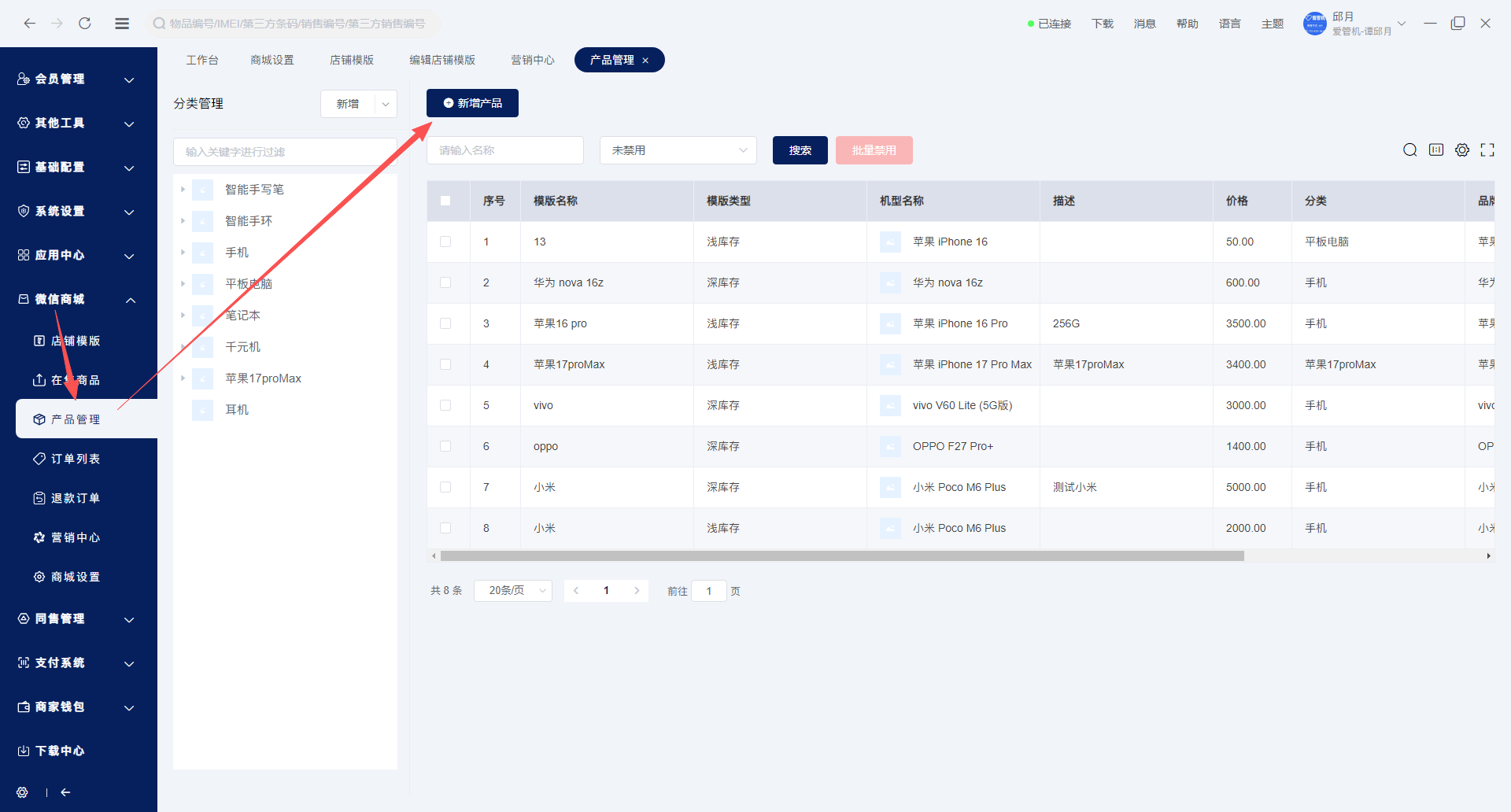Screen dimensions: 1511x812
Task: Switch to the 编辑店铺模版 tab
Action: coord(442,61)
